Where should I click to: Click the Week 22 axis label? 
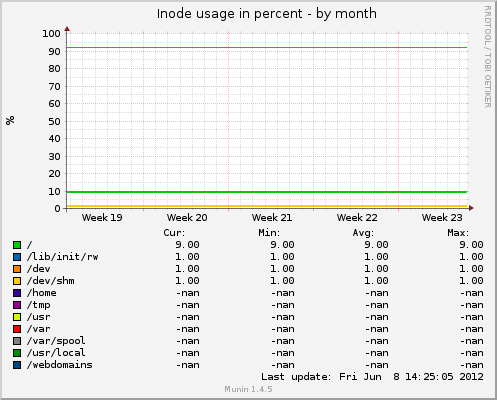(x=357, y=218)
